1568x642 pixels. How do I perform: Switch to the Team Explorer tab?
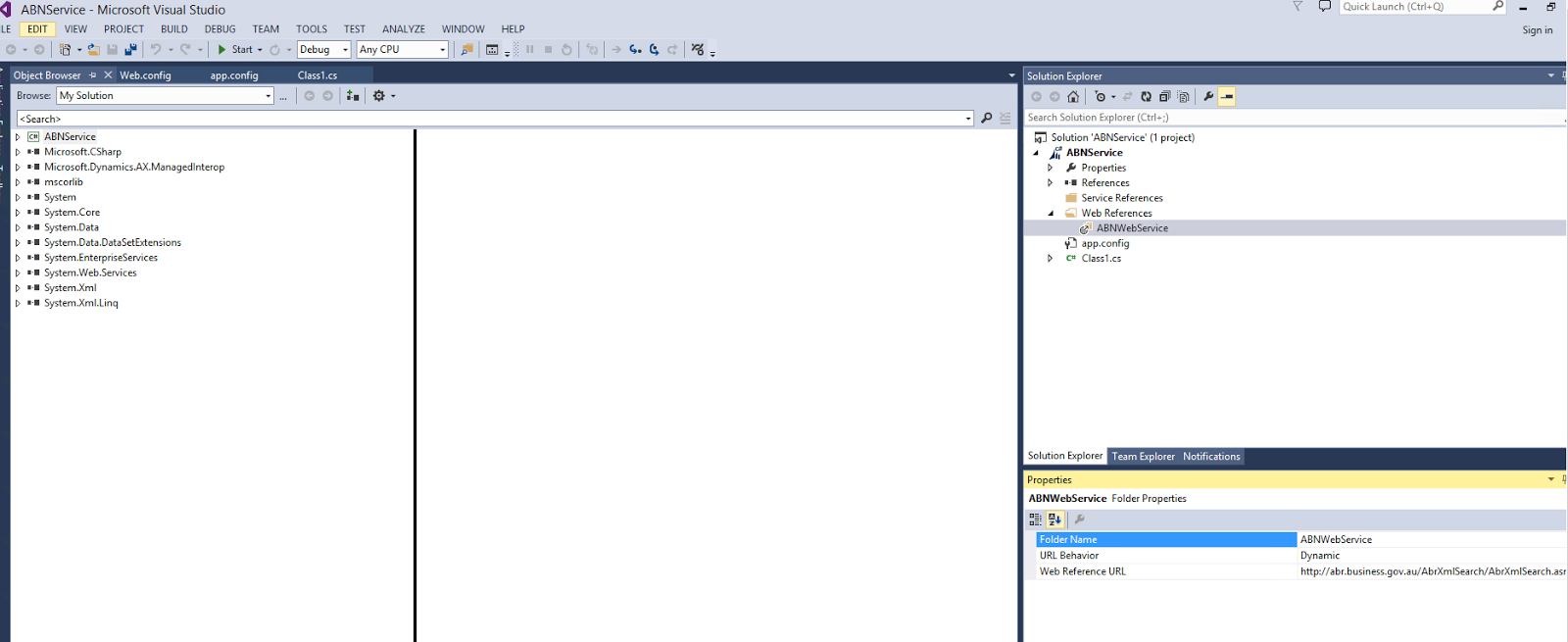pyautogui.click(x=1143, y=457)
